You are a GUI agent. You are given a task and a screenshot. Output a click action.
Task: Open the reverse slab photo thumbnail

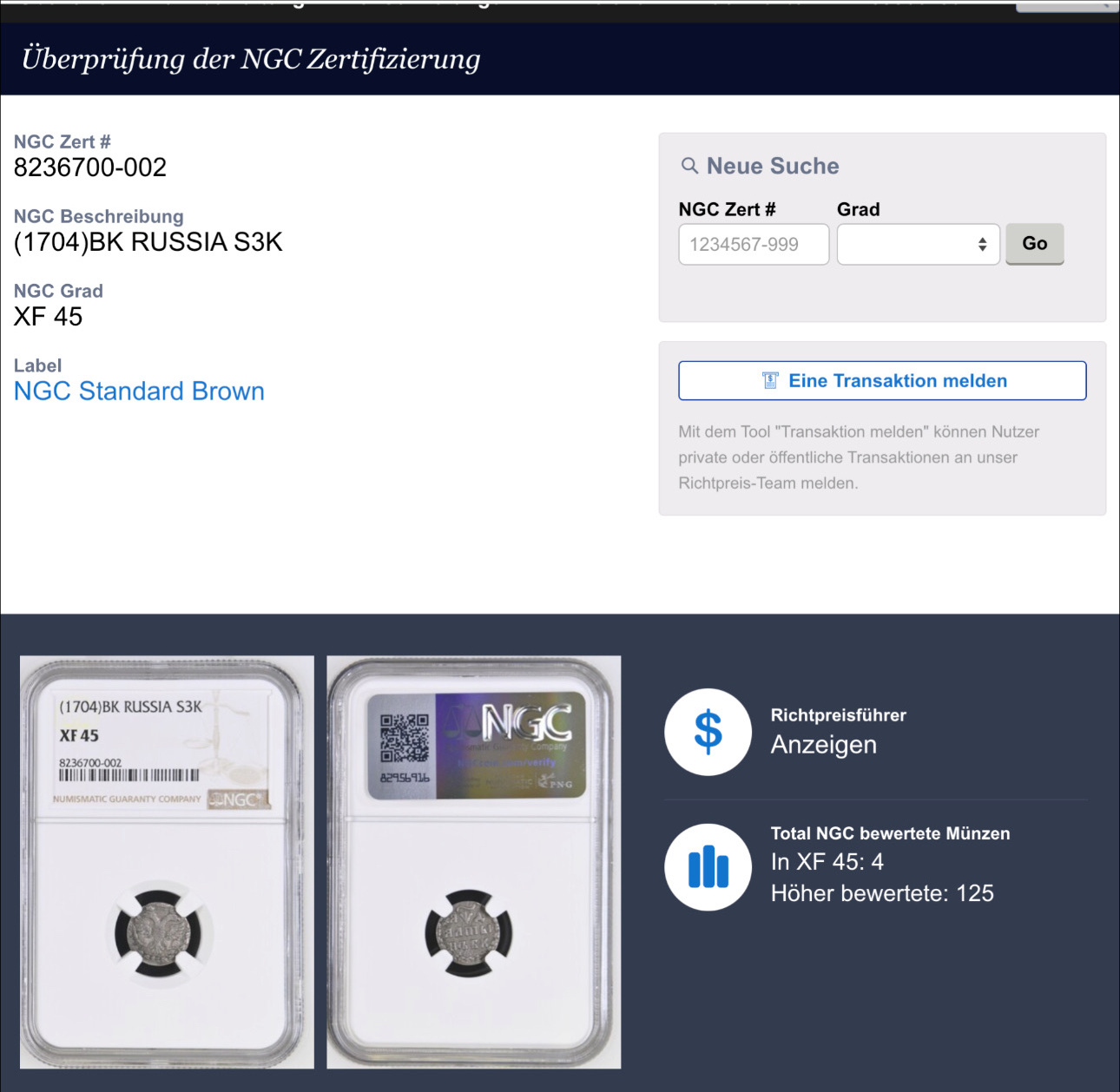(474, 862)
